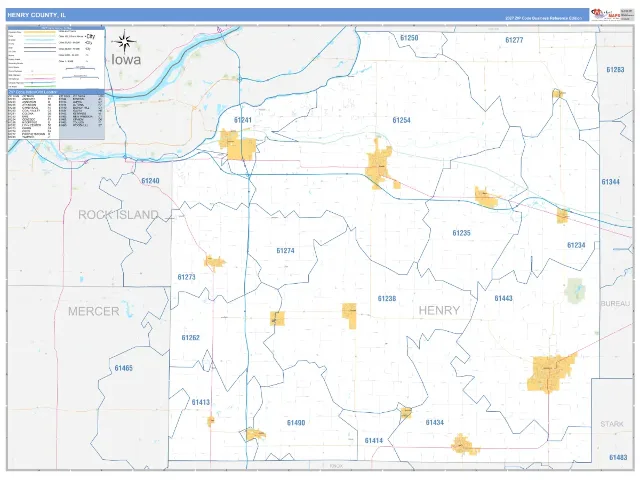Click the MERCER county label
Screen dimensions: 640x480
(x=93, y=311)
